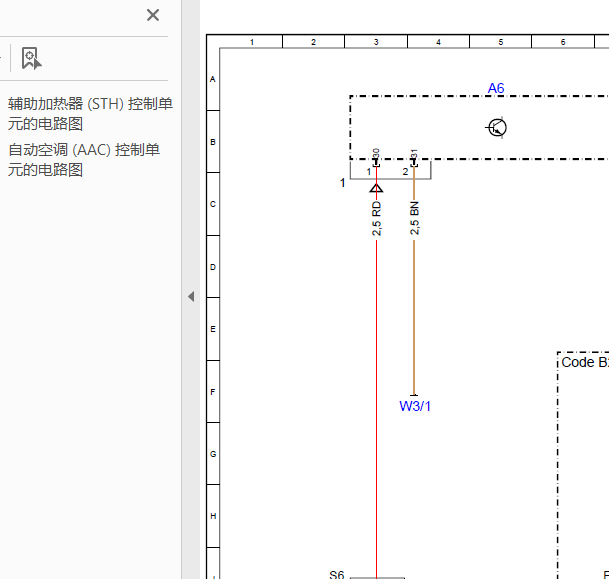Click the transistor symbol inside the A6 box
The height and width of the screenshot is (579, 609).
pos(497,127)
